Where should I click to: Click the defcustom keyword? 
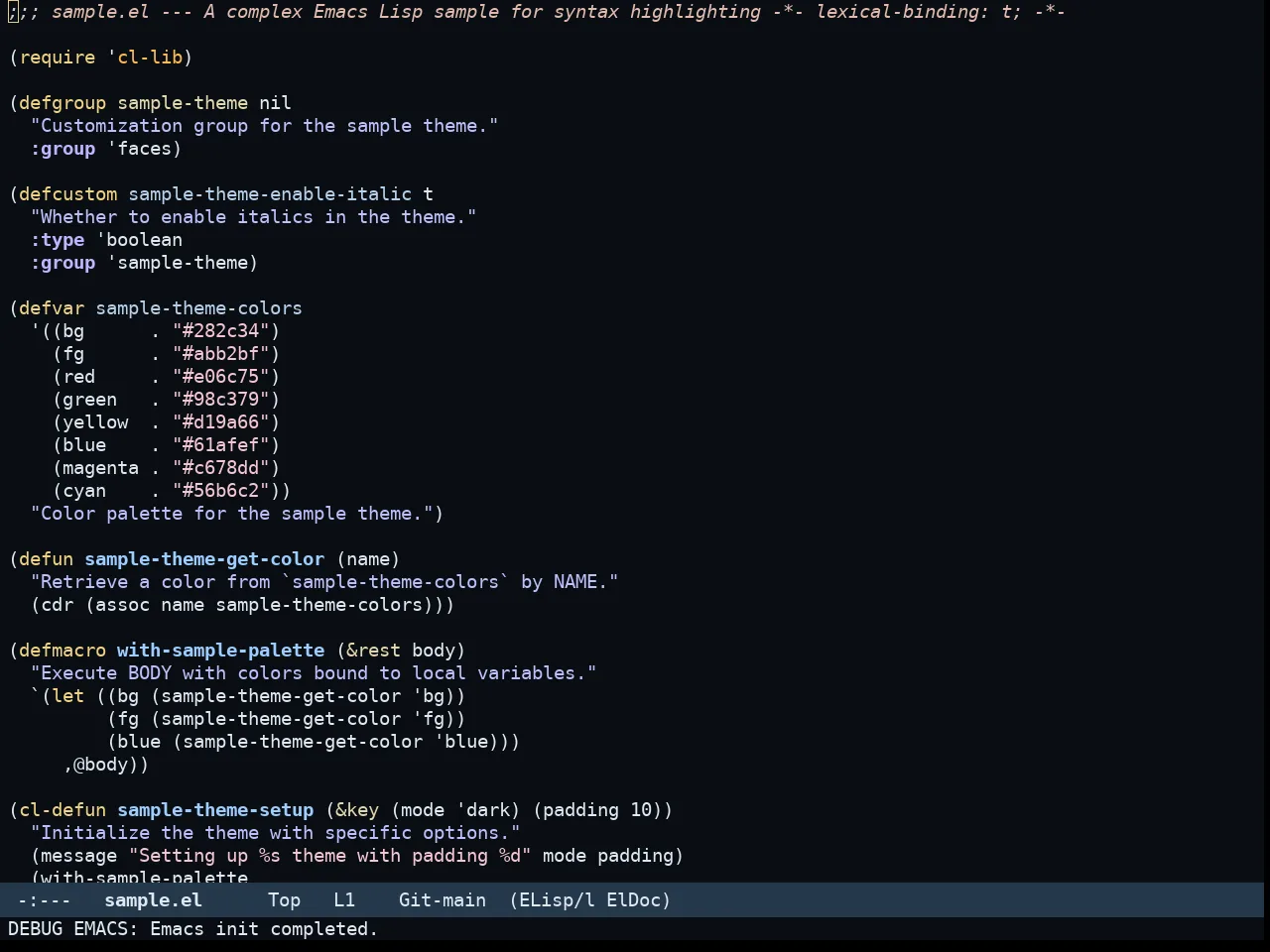coord(68,194)
